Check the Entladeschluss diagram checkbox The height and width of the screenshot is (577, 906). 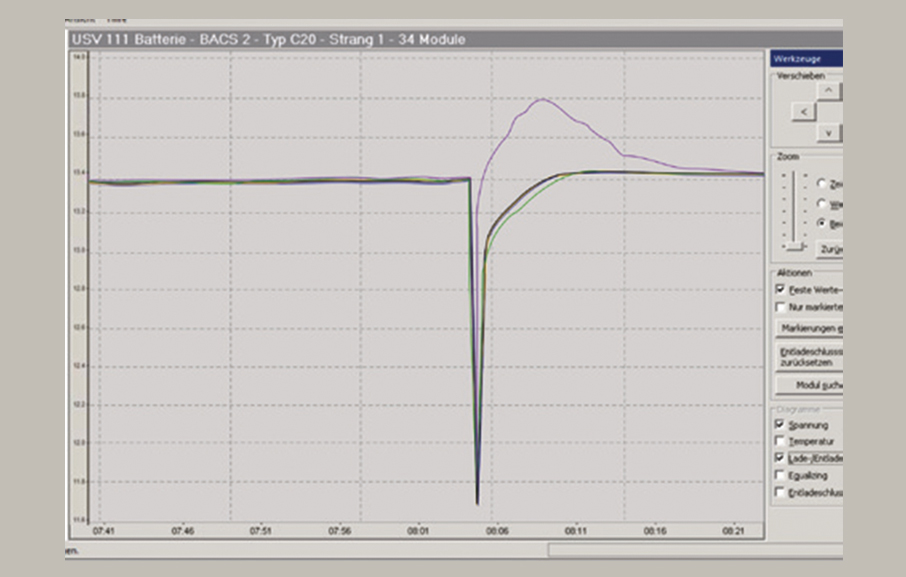780,493
